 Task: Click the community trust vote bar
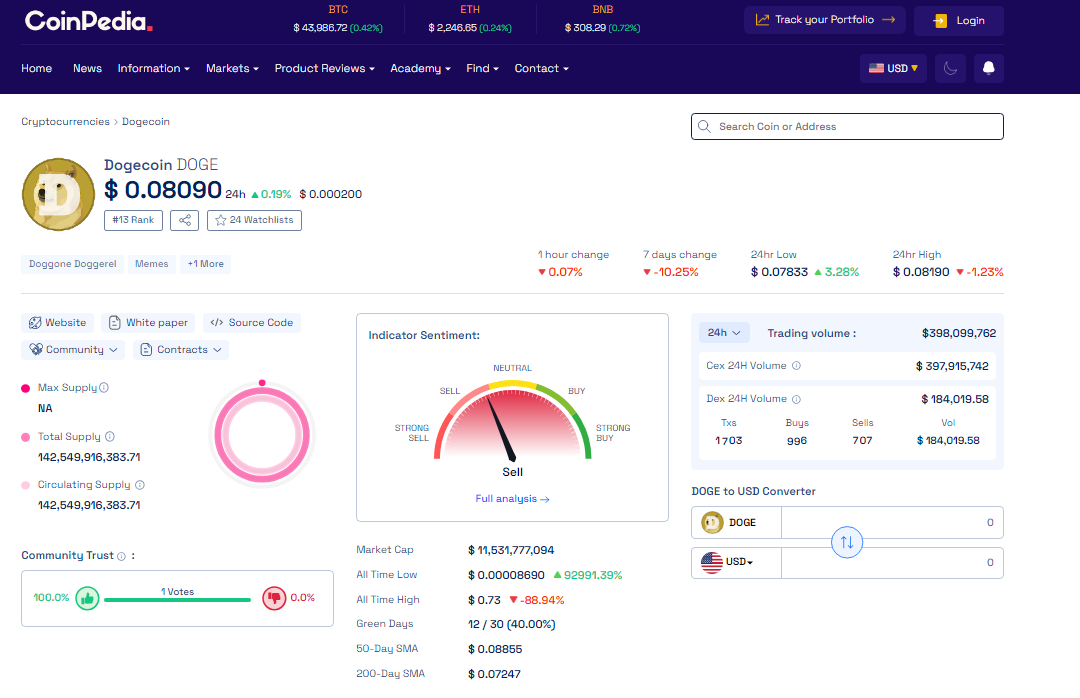(x=177, y=600)
